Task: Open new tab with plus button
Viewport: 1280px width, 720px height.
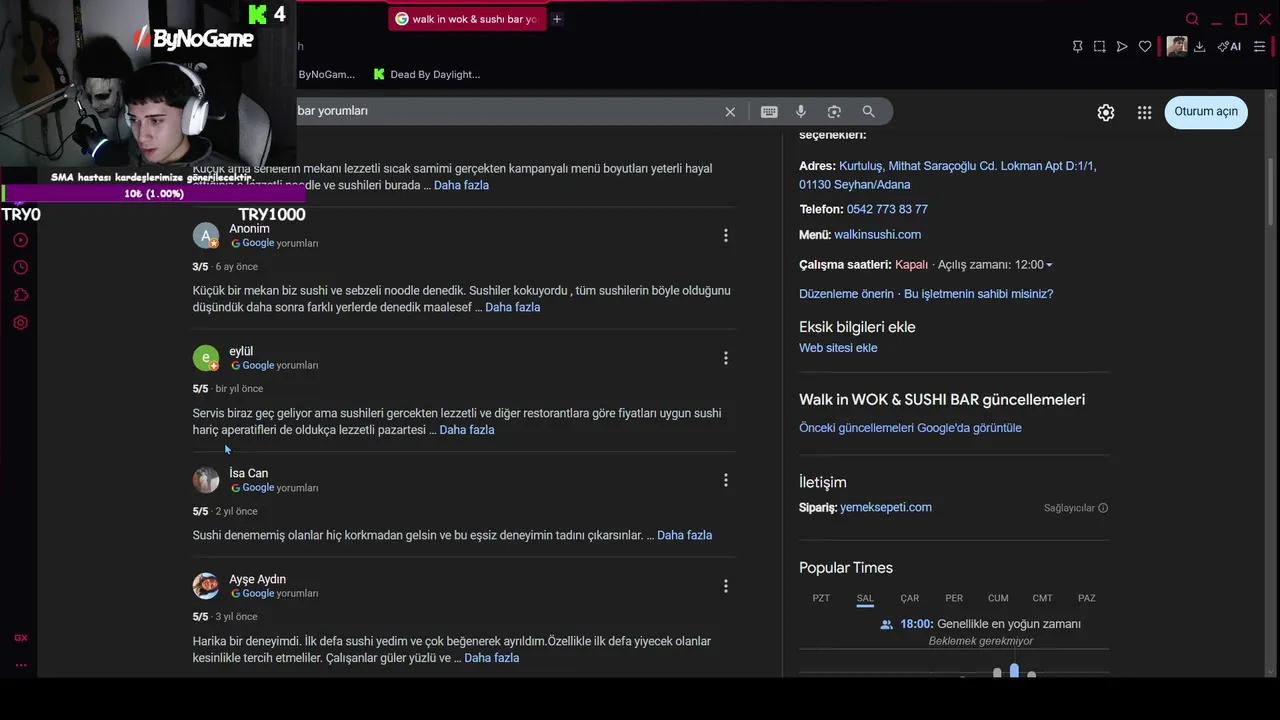Action: pos(557,19)
